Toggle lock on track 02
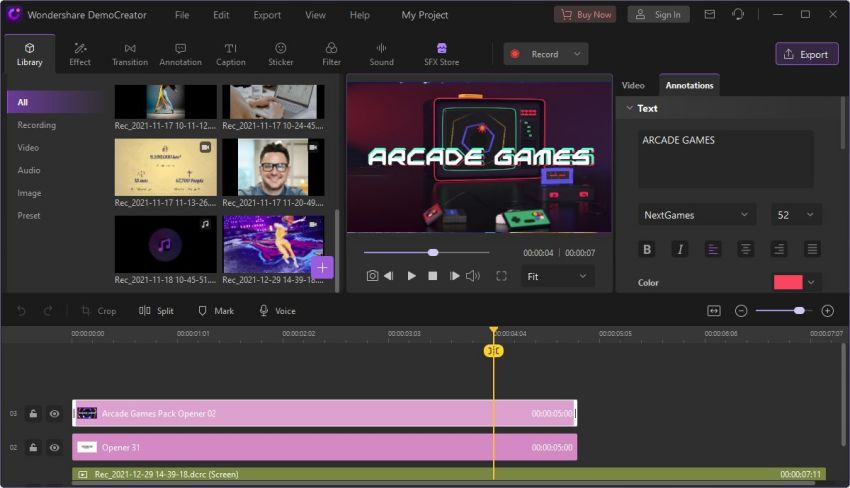Screen dimensions: 850x488 (x=33, y=447)
